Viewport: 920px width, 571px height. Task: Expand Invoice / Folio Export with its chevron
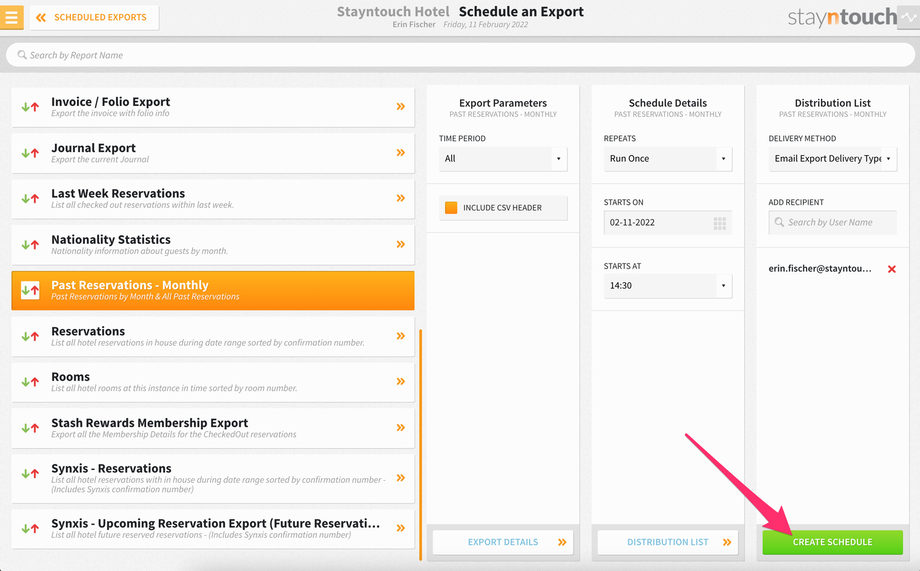[x=401, y=106]
